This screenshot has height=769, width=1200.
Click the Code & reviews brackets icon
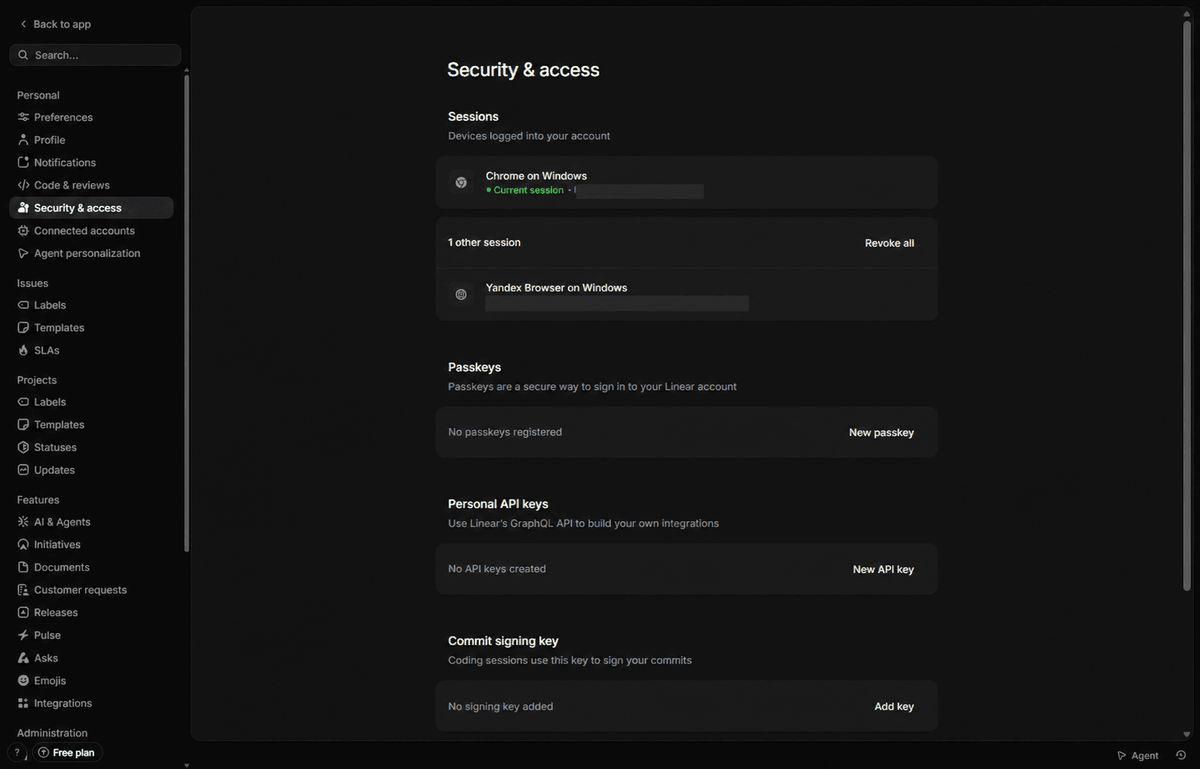(24, 185)
